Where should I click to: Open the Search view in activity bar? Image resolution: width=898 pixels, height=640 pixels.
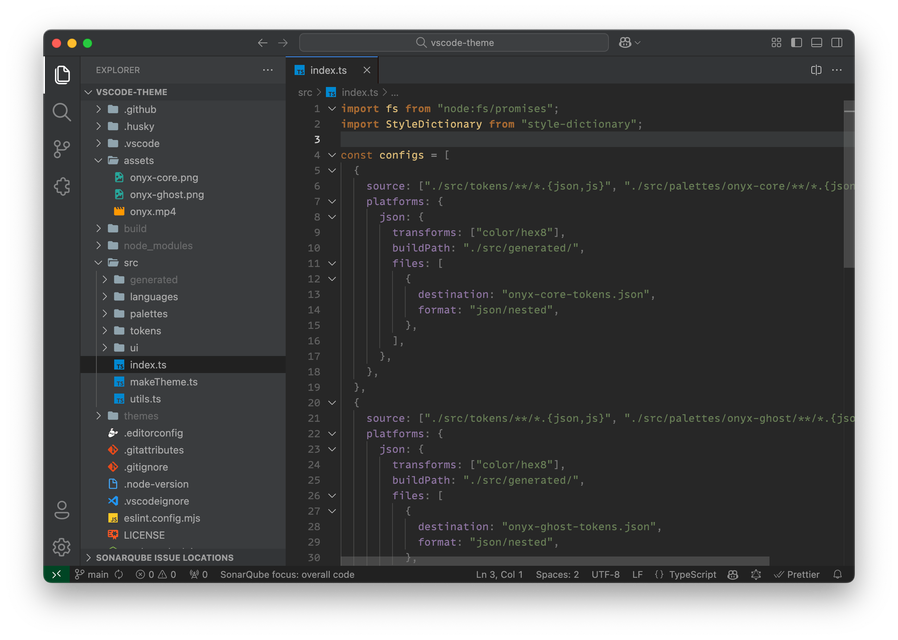pos(62,112)
